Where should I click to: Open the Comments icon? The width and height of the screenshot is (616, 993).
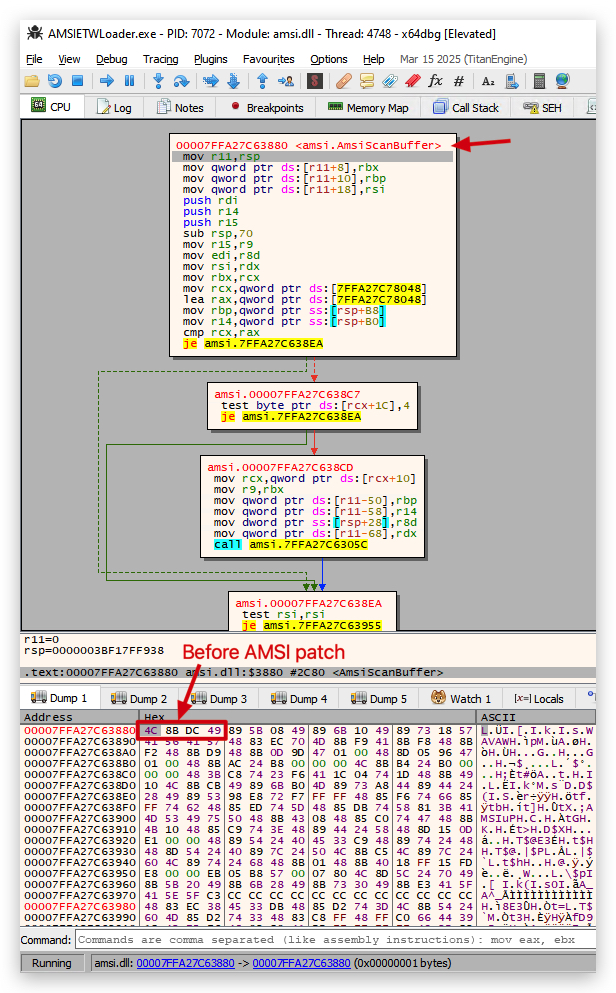point(367,81)
